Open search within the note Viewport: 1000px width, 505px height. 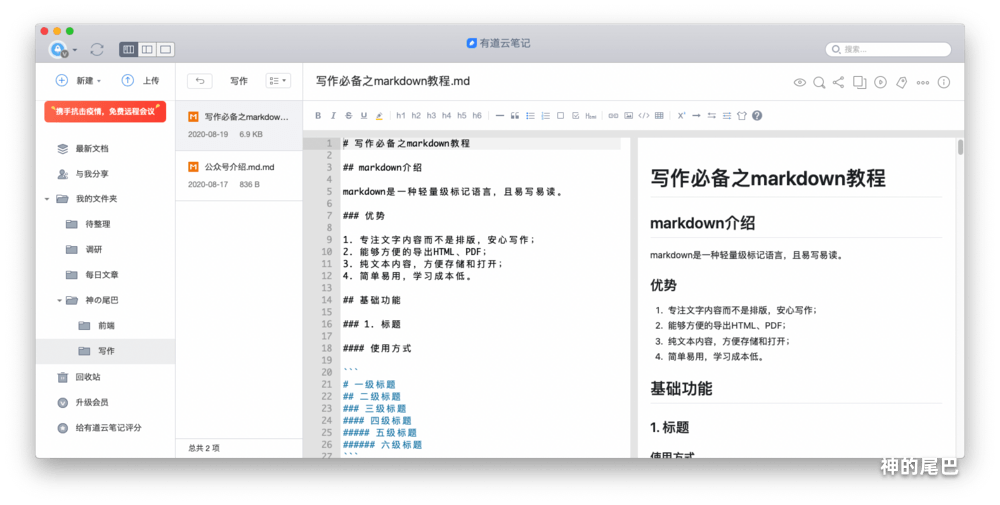tap(819, 82)
